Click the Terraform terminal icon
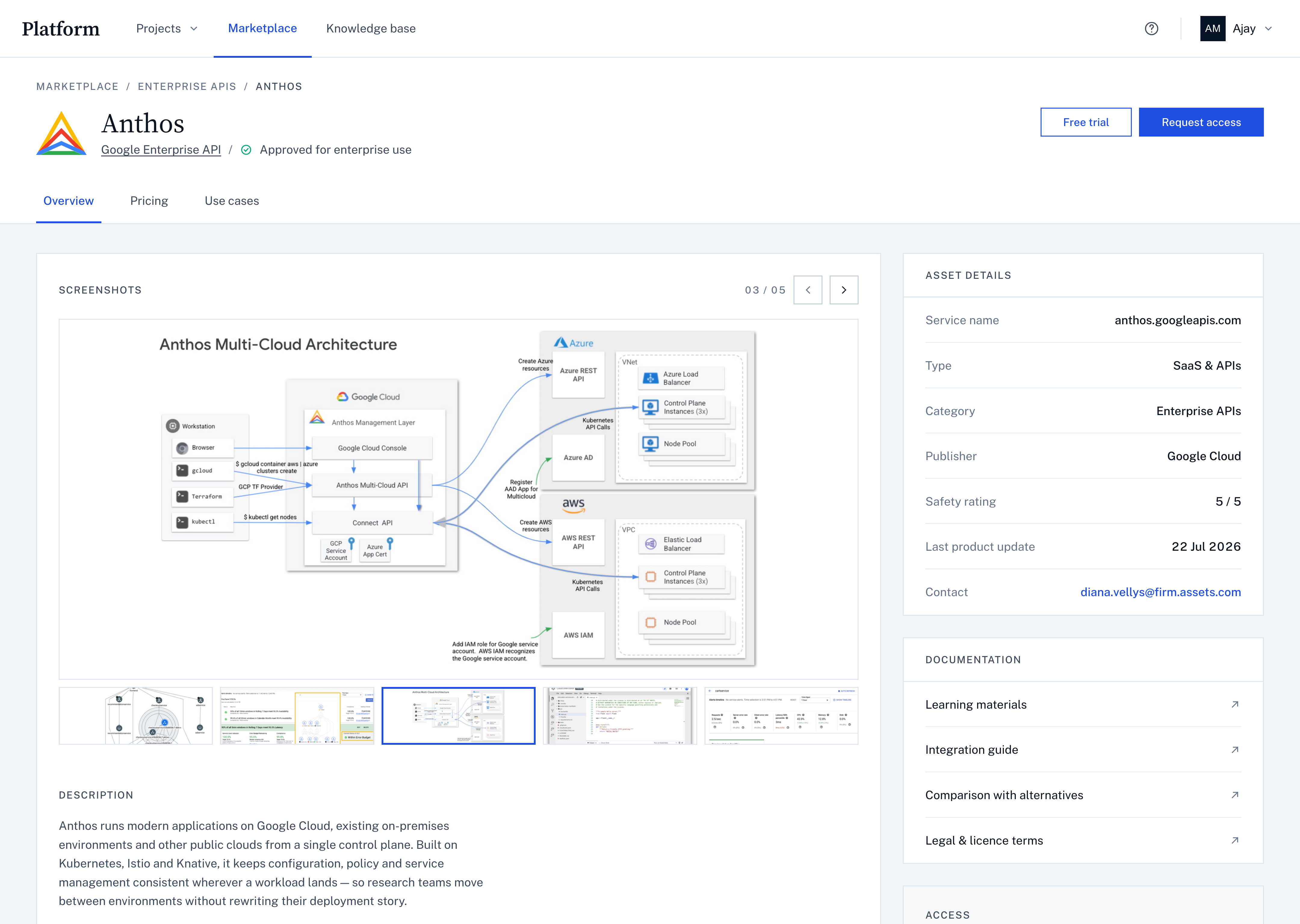This screenshot has width=1300, height=924. pyautogui.click(x=182, y=497)
